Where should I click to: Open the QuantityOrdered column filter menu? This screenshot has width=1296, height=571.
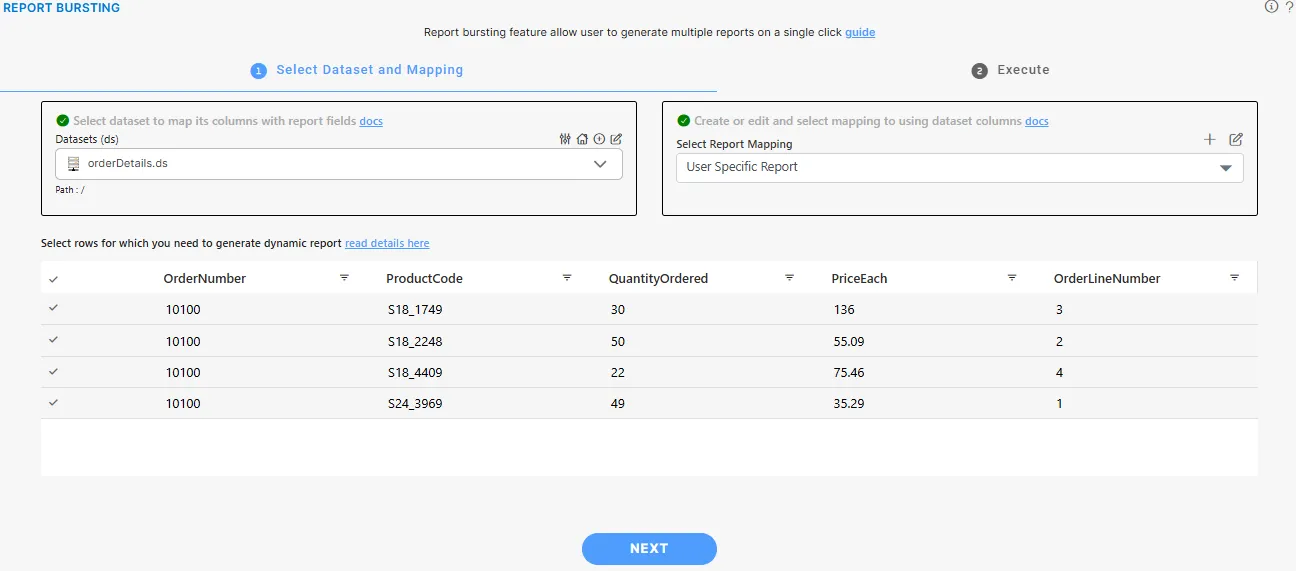[x=789, y=278]
